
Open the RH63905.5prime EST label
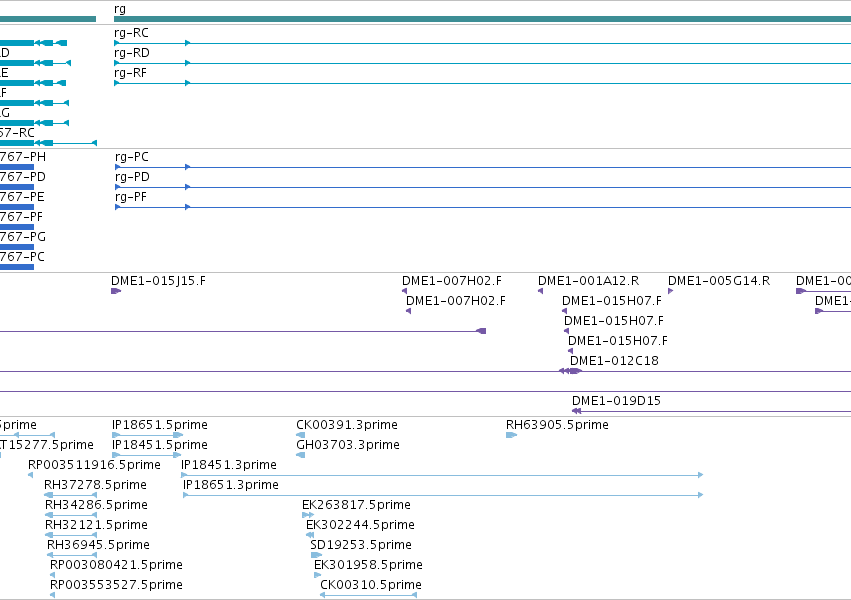[x=557, y=425]
